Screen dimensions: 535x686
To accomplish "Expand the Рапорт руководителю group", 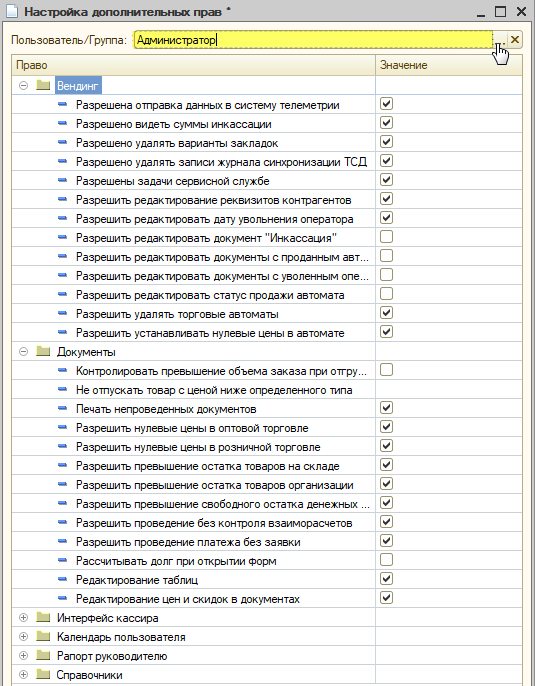I will (x=24, y=655).
